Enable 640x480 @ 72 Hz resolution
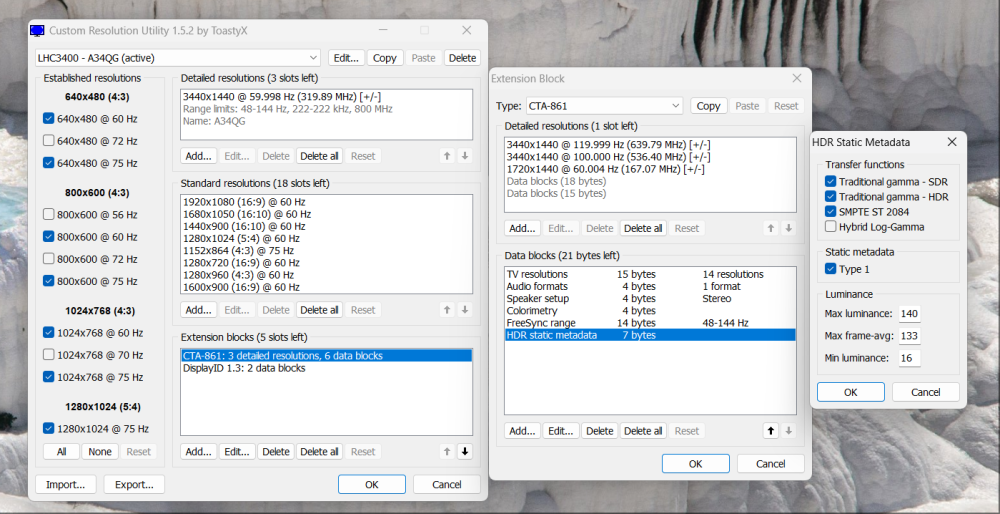The width and height of the screenshot is (1000, 514). [48, 140]
